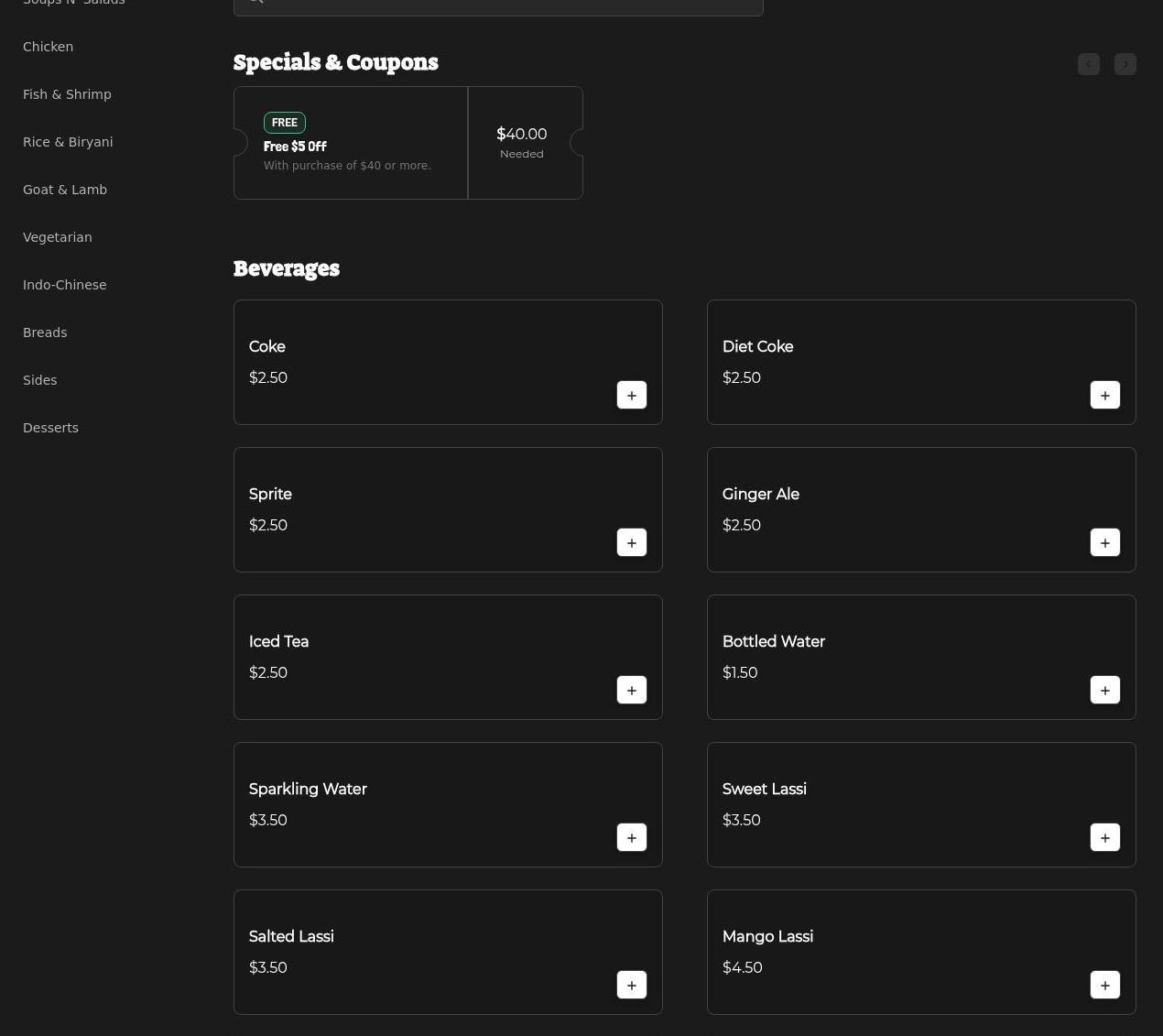
Task: Jump to Fish & Shrimp section
Action: tap(67, 94)
